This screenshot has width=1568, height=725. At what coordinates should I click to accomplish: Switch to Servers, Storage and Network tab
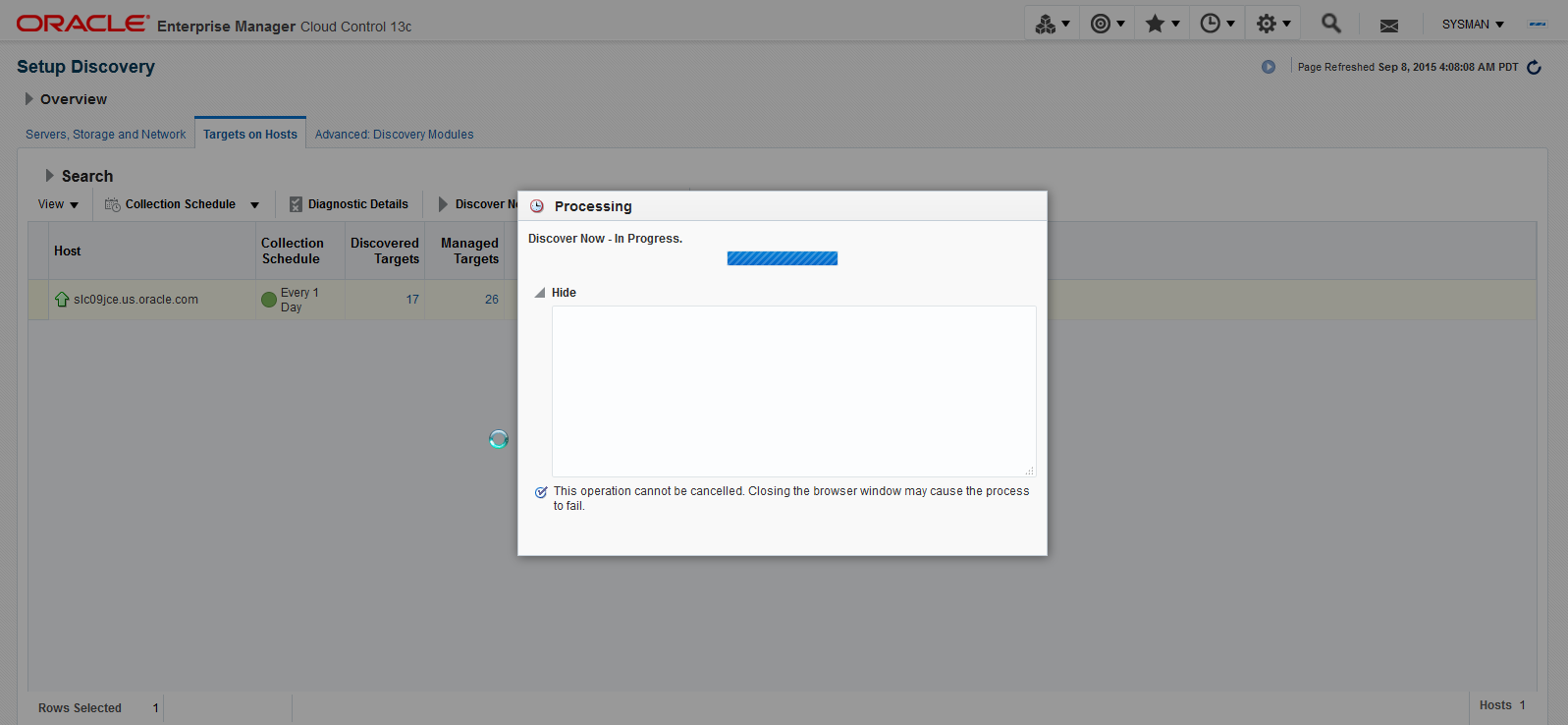coord(106,135)
